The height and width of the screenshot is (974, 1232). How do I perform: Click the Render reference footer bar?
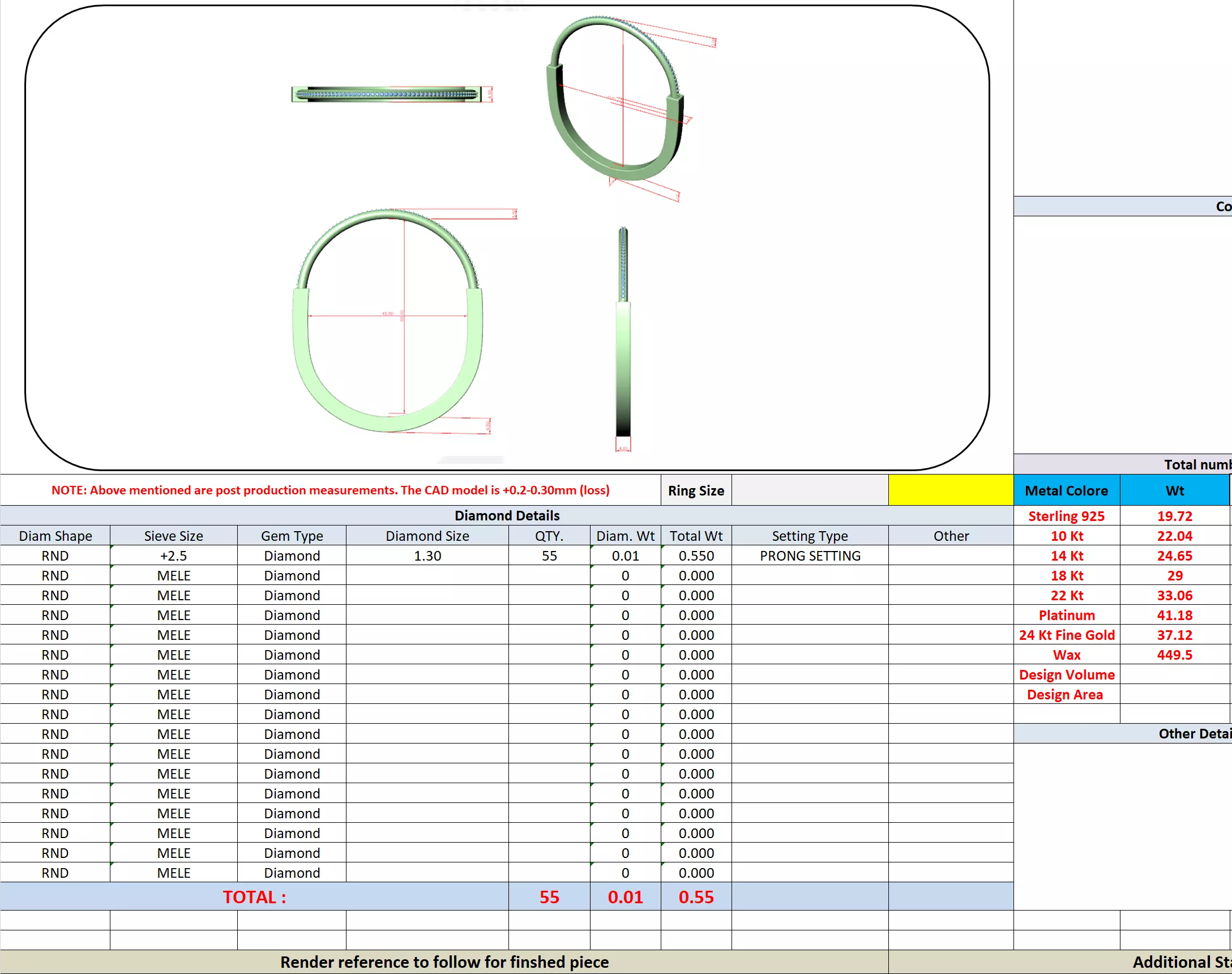point(444,963)
